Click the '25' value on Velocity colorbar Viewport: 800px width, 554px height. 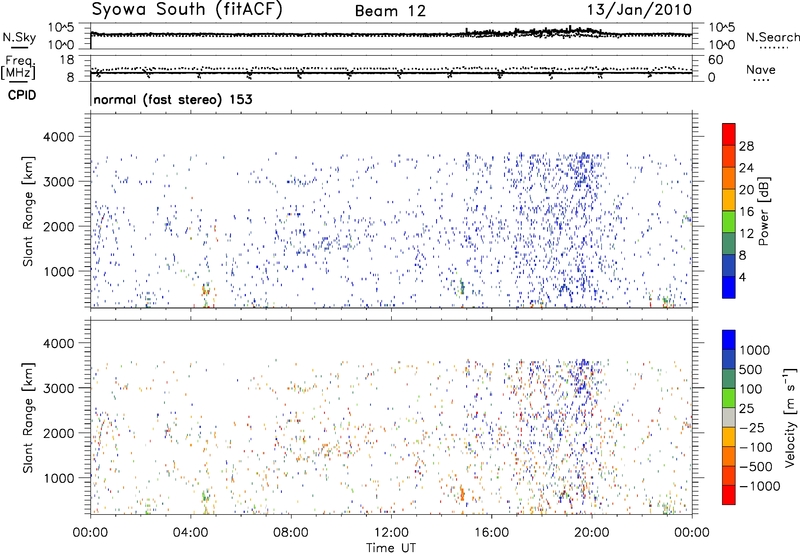click(748, 408)
